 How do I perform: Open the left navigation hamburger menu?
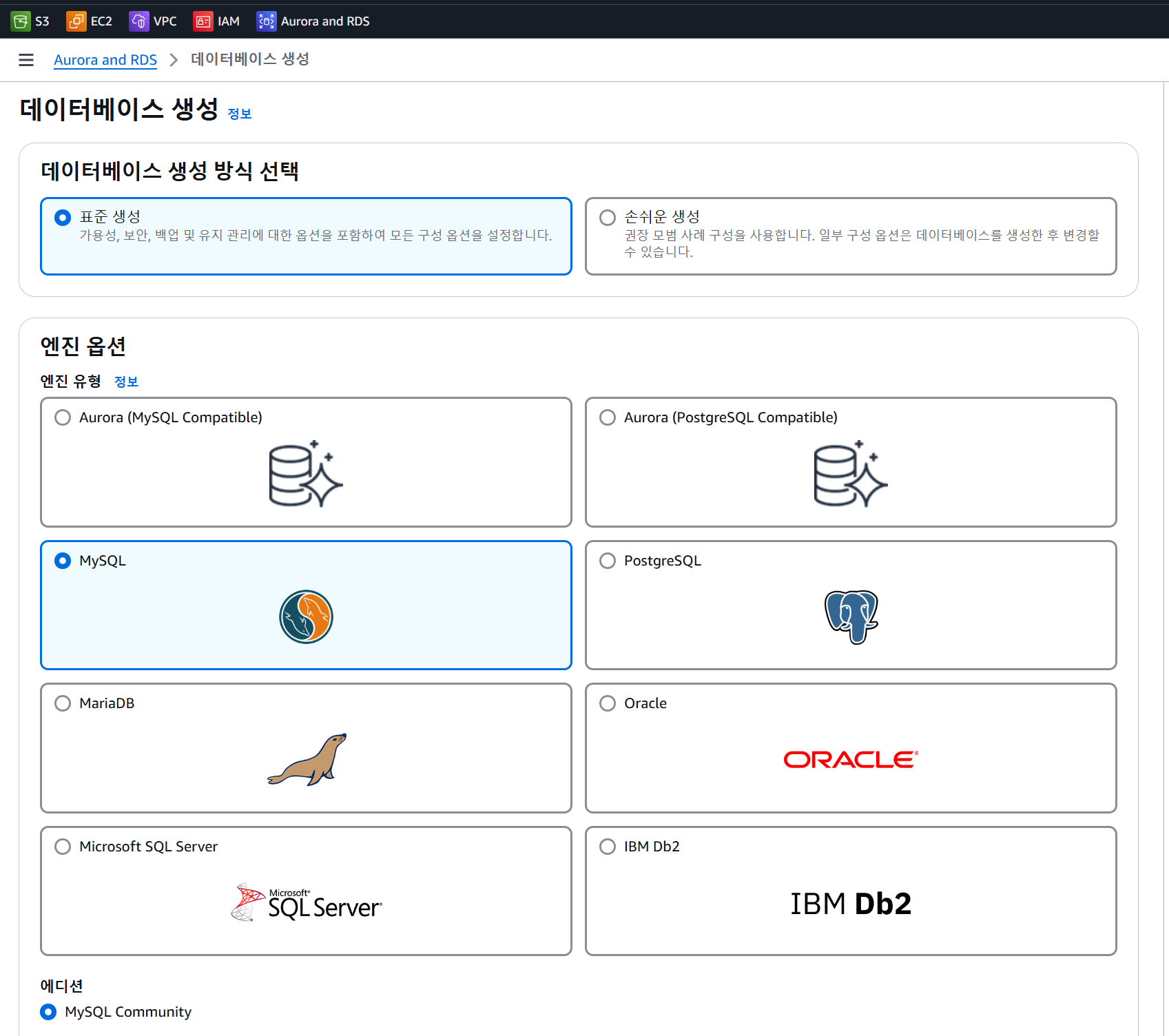pos(26,60)
